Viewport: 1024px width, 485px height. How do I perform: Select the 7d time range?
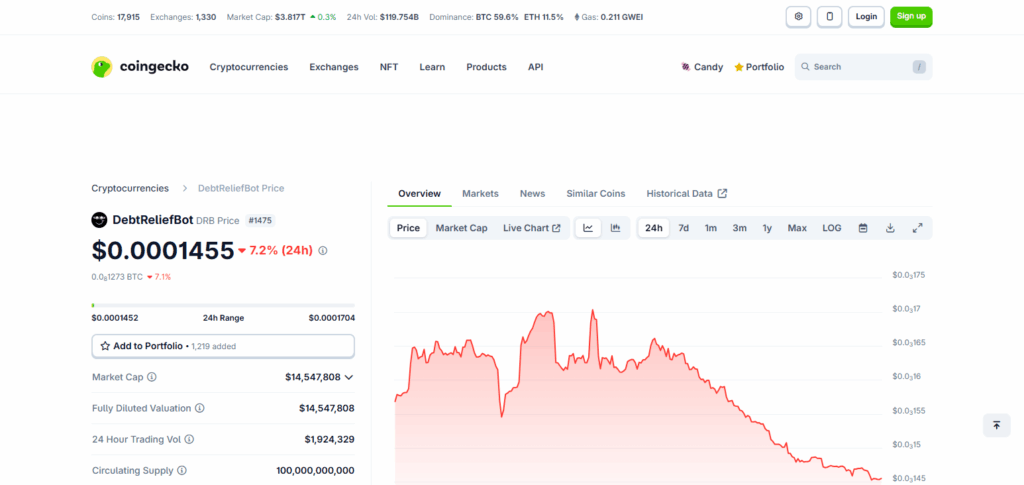point(684,228)
